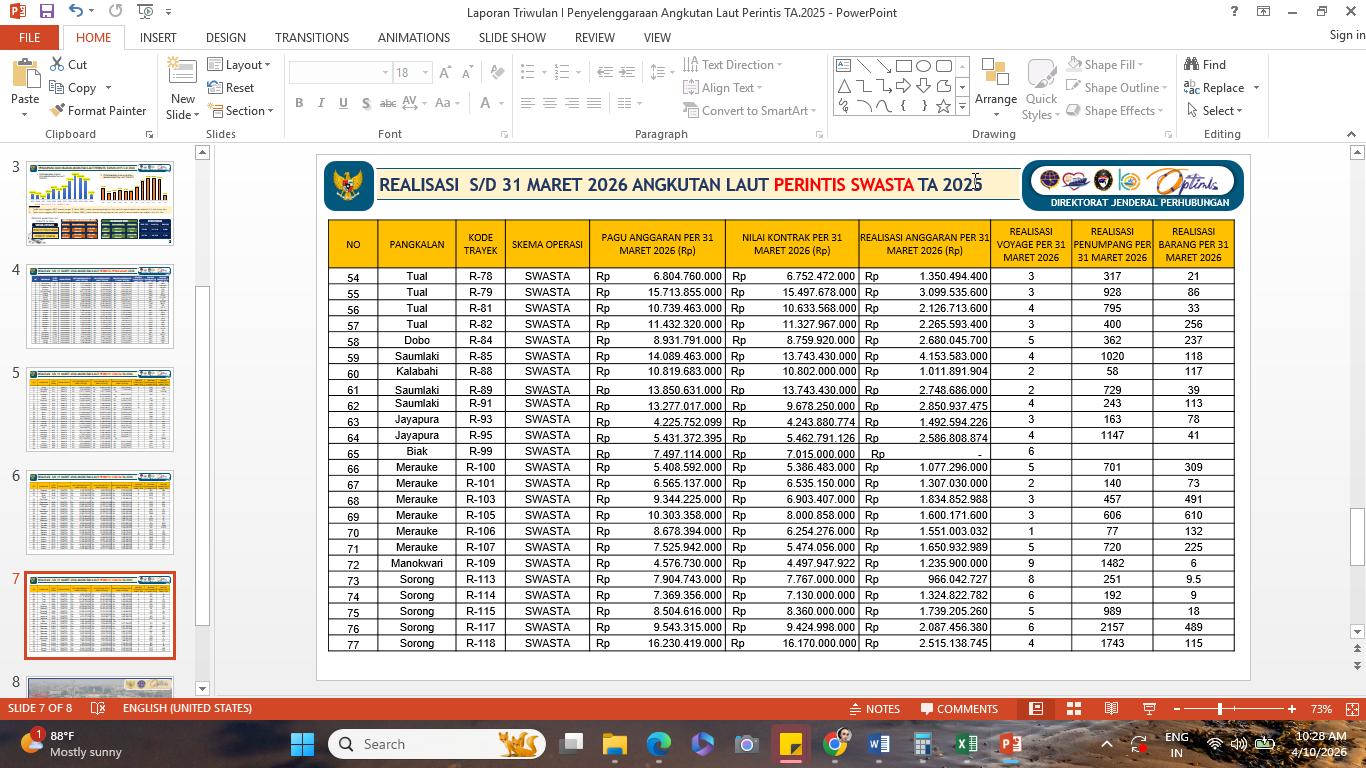Open PowerPoint Help question mark
1366x768 pixels.
[1234, 11]
